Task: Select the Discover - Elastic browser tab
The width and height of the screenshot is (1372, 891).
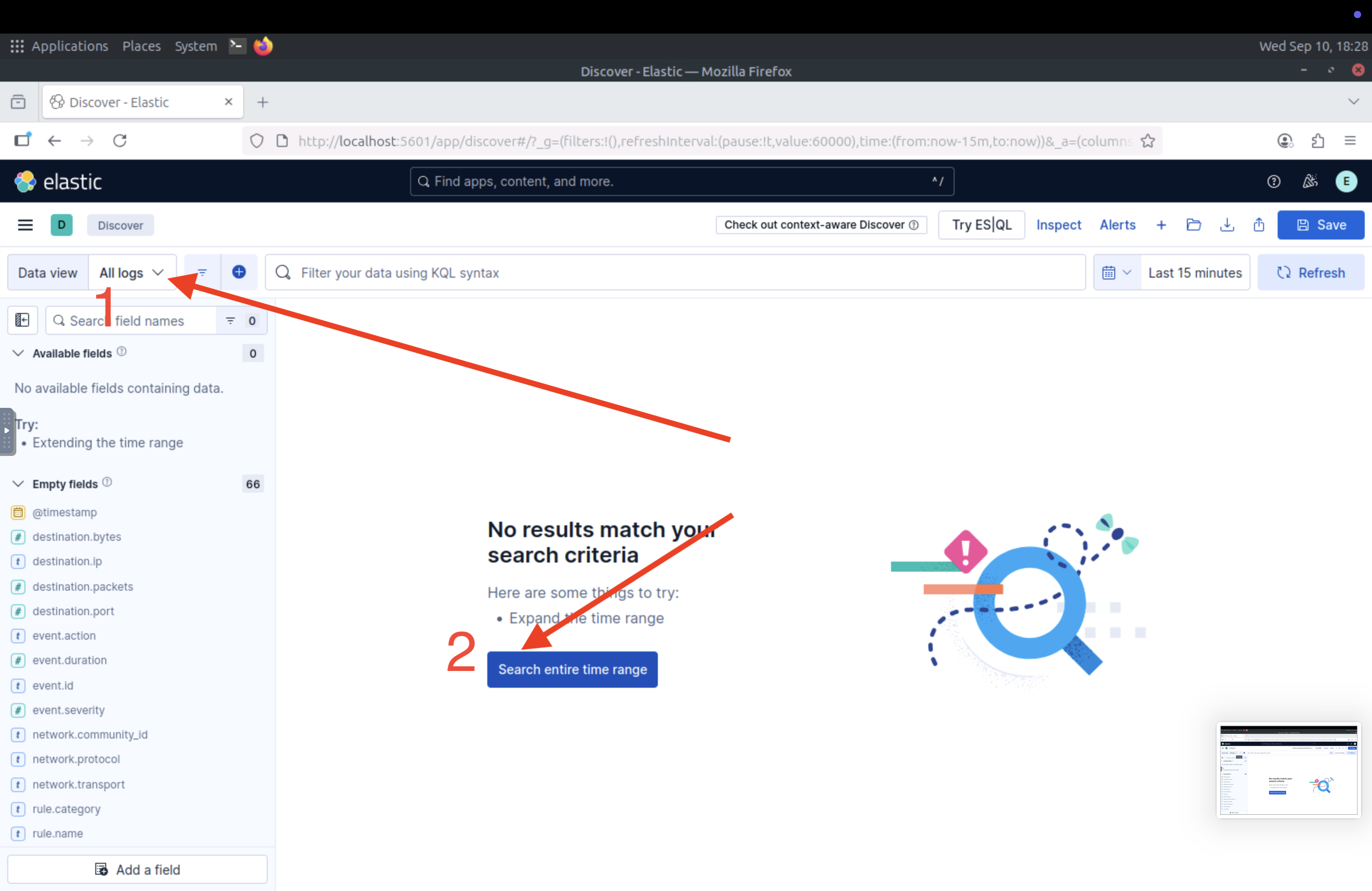Action: 119,102
